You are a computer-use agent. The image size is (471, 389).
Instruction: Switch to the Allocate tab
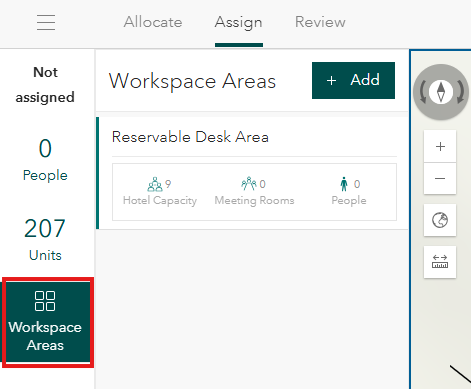(153, 22)
